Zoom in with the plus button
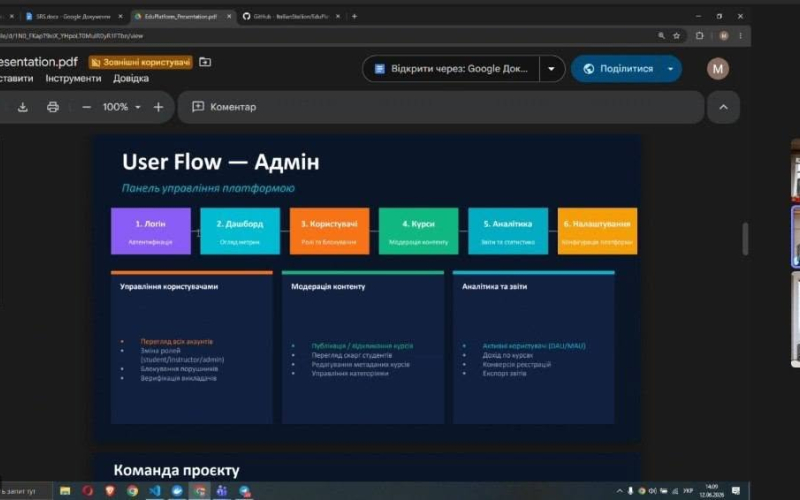 (x=158, y=107)
